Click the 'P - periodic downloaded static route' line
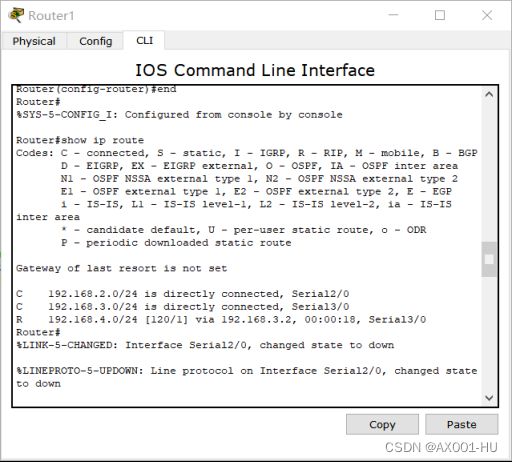512x462 pixels. (x=176, y=243)
